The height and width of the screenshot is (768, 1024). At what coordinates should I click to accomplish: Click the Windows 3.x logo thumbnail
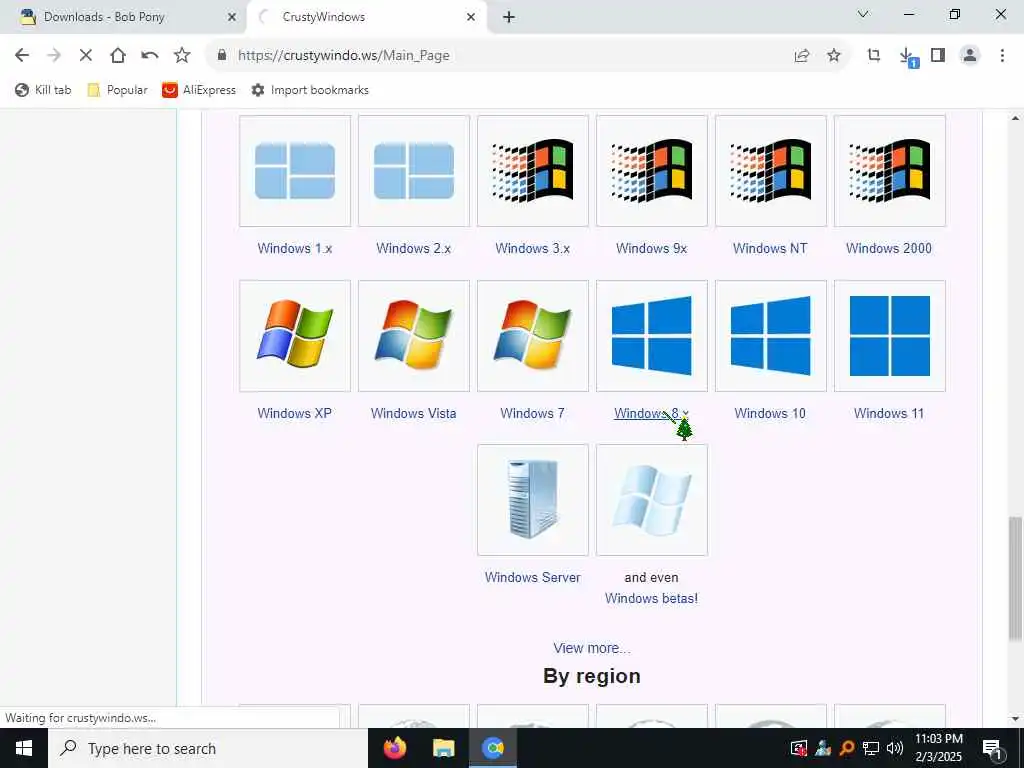click(x=533, y=171)
